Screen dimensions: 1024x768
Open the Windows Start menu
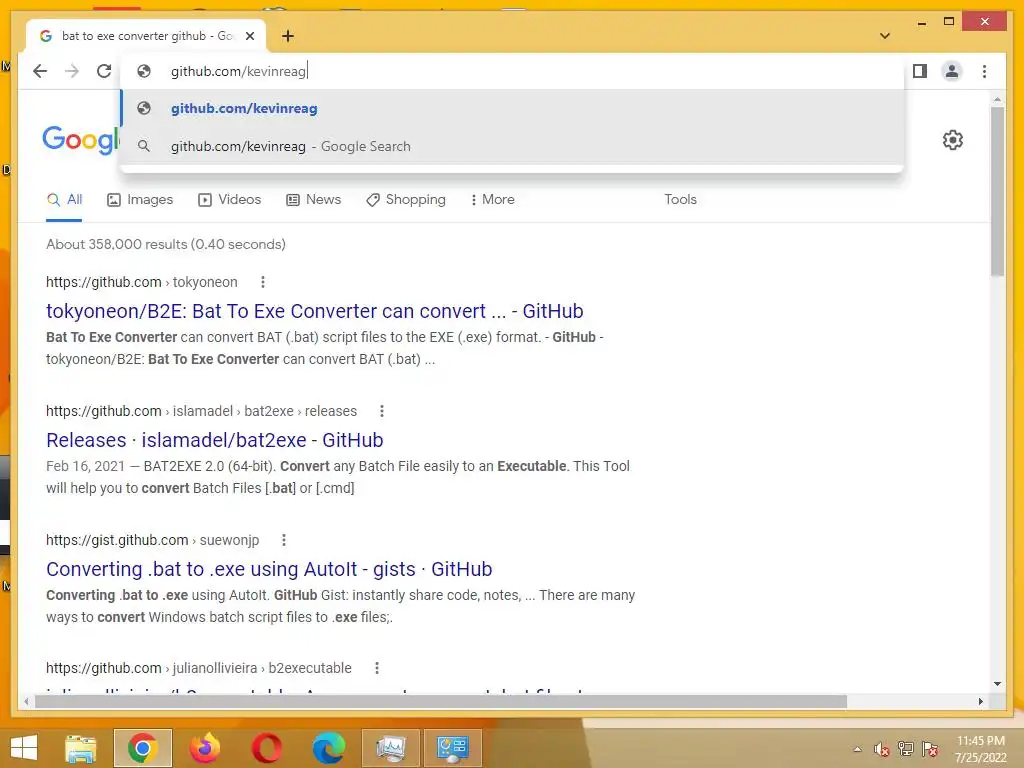(x=24, y=748)
